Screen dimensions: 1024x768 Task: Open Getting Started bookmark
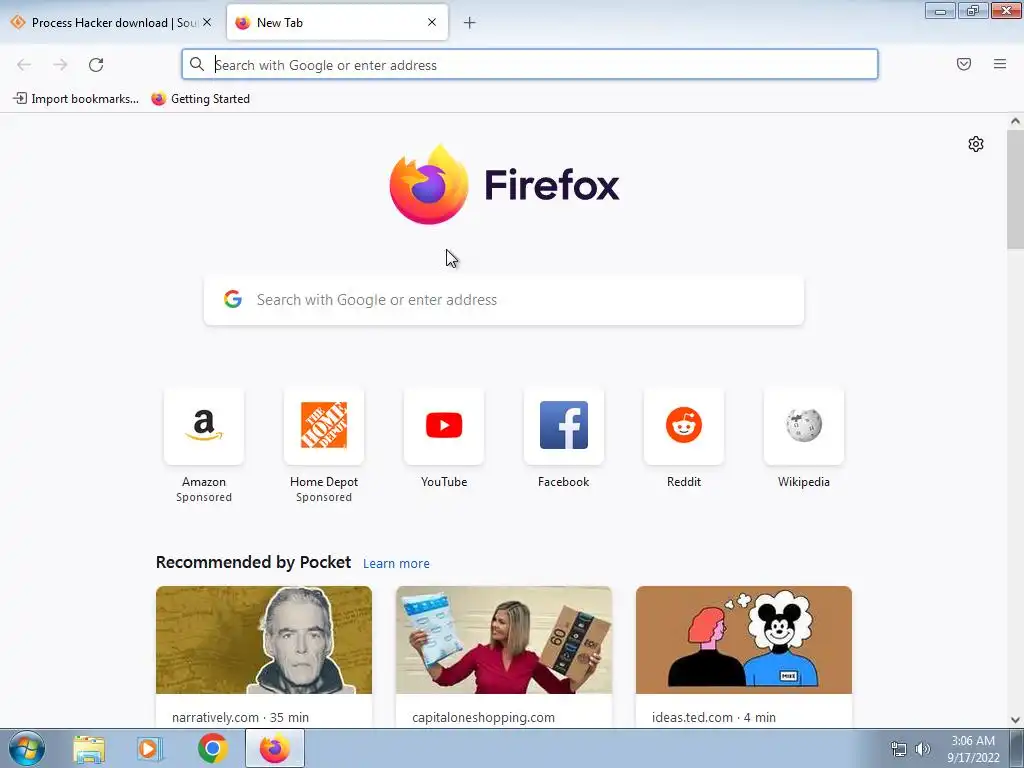(x=200, y=99)
